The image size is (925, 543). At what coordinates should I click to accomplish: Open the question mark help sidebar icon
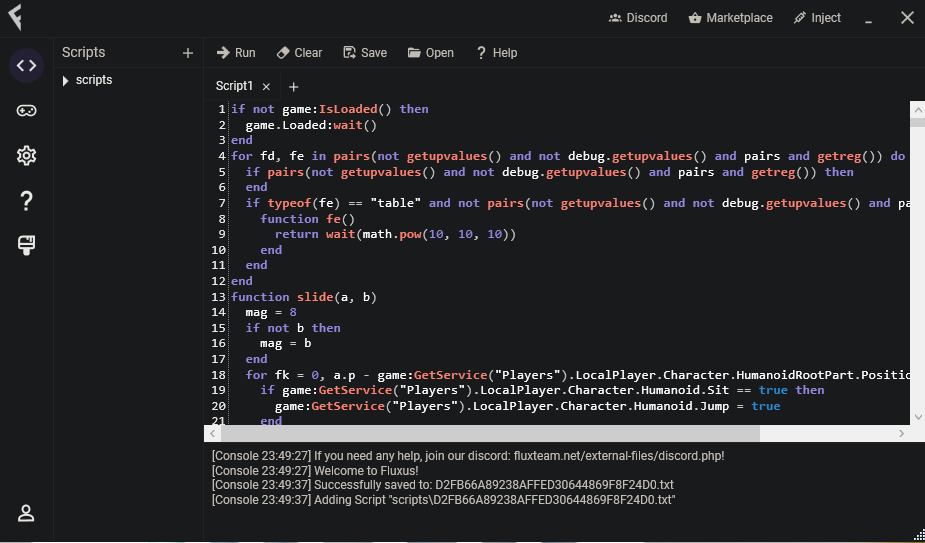pyautogui.click(x=27, y=201)
